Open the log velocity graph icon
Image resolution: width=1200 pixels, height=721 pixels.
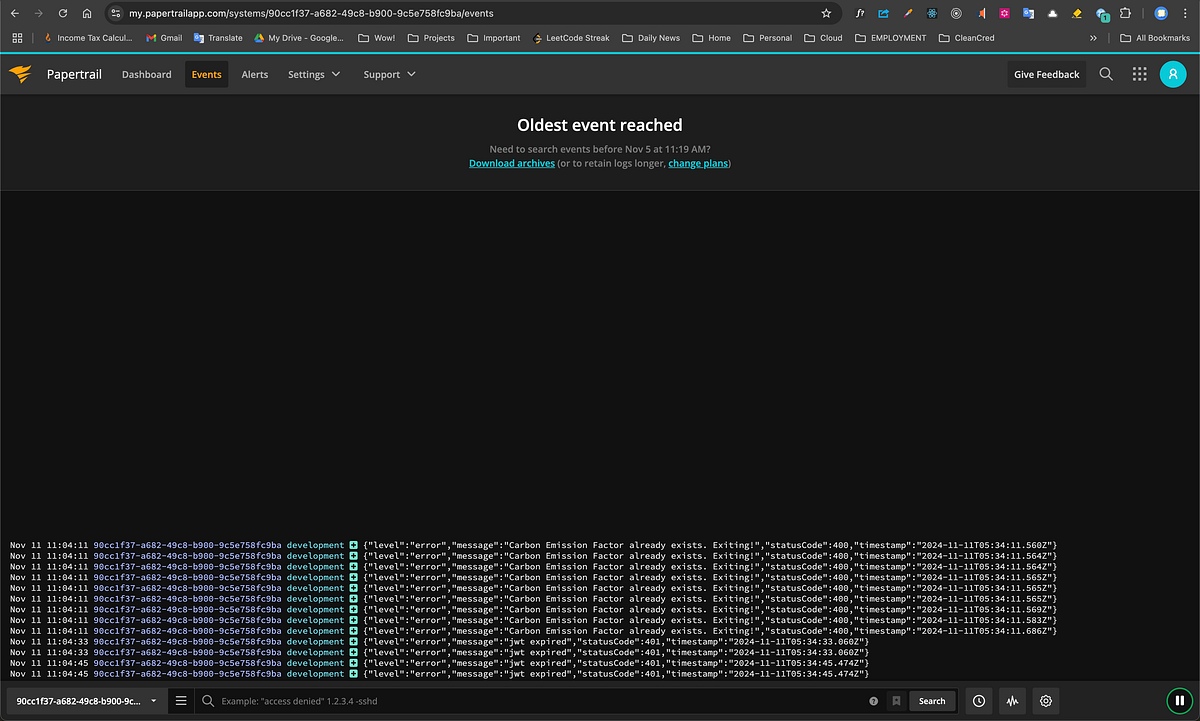click(x=1012, y=701)
